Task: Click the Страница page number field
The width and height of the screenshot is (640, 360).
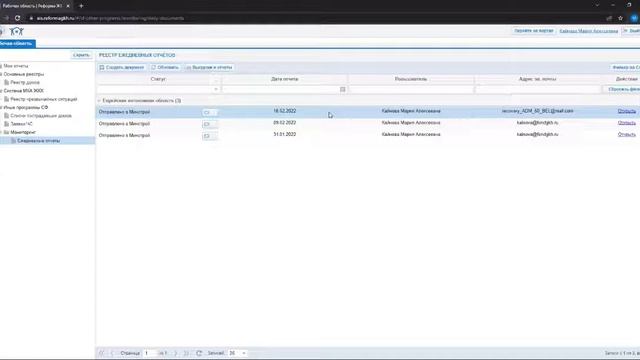Action: pos(150,353)
